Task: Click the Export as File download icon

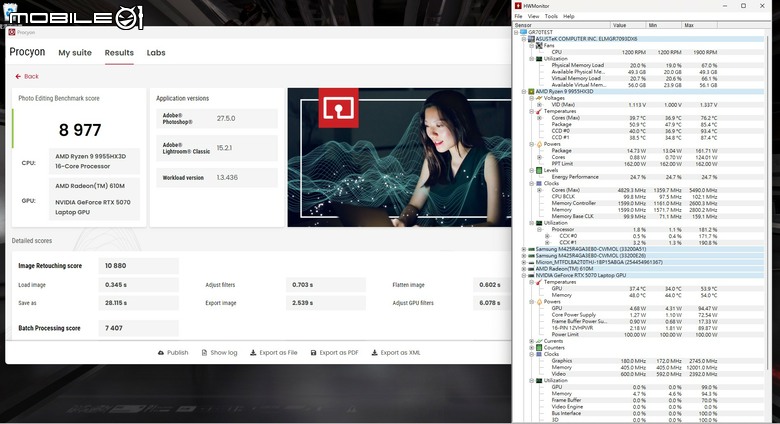Action: [253, 353]
